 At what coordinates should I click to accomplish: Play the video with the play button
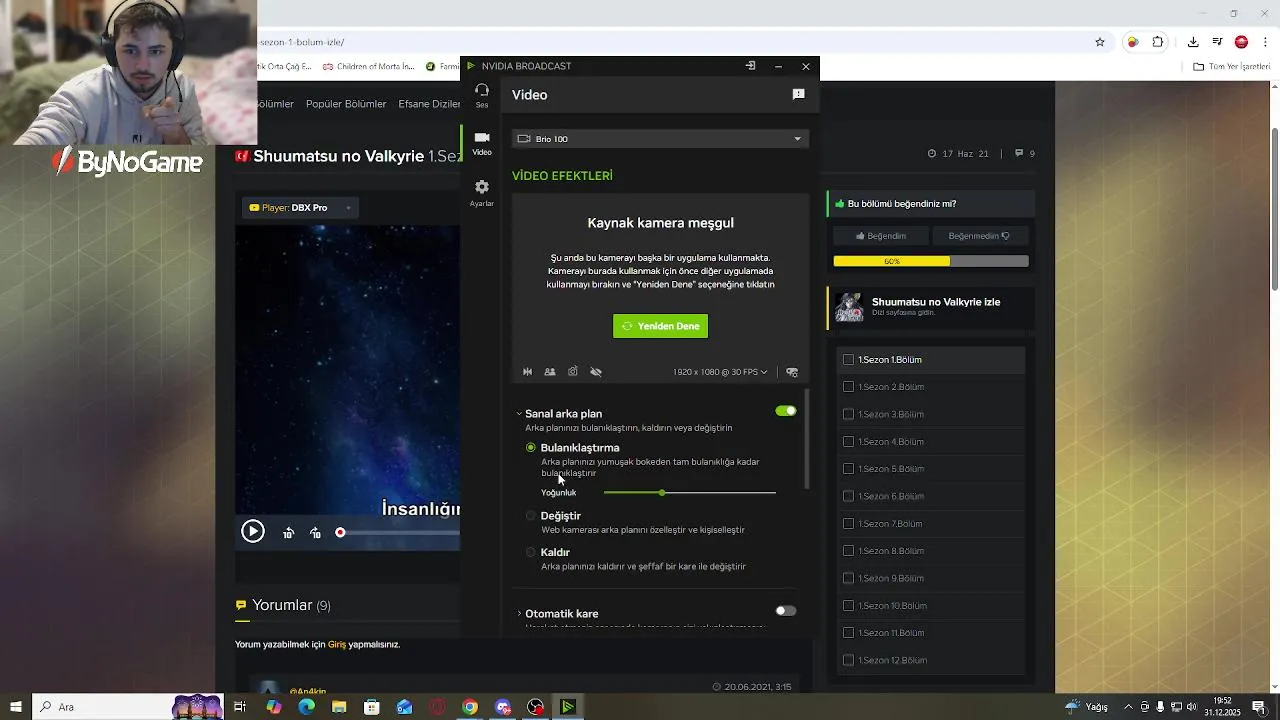253,532
